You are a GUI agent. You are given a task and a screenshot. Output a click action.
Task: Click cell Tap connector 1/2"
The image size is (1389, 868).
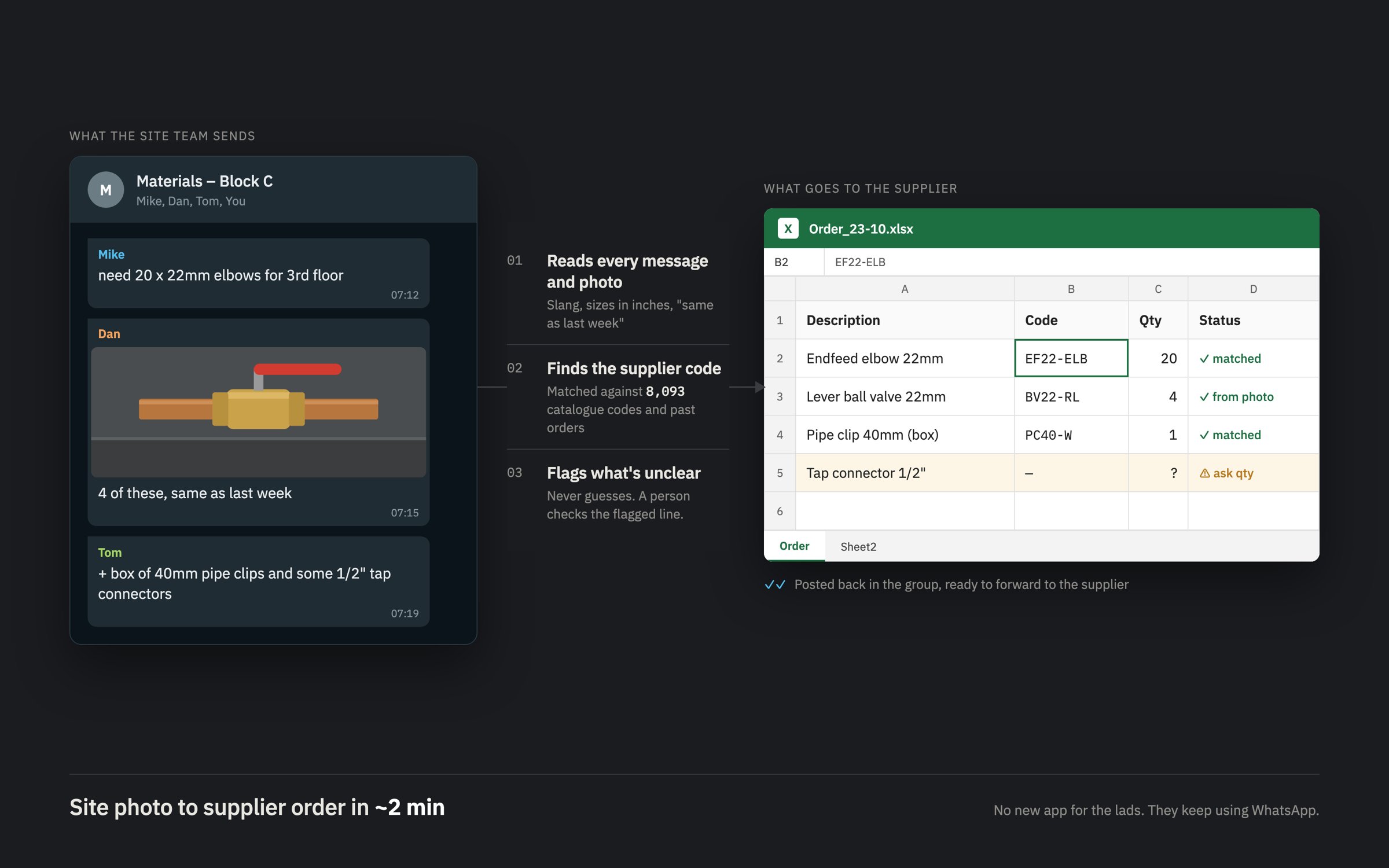905,473
